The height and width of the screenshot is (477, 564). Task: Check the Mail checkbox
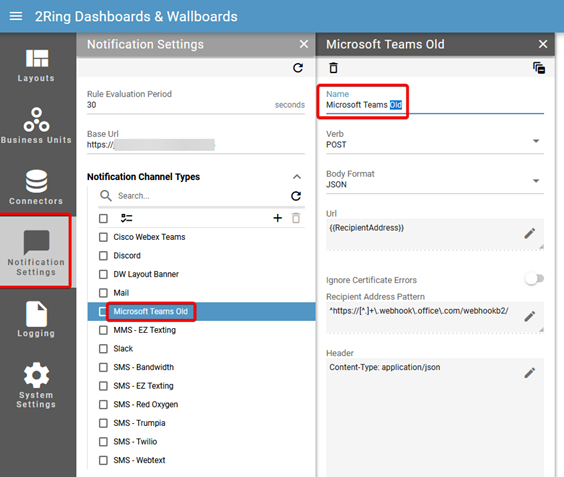103,293
